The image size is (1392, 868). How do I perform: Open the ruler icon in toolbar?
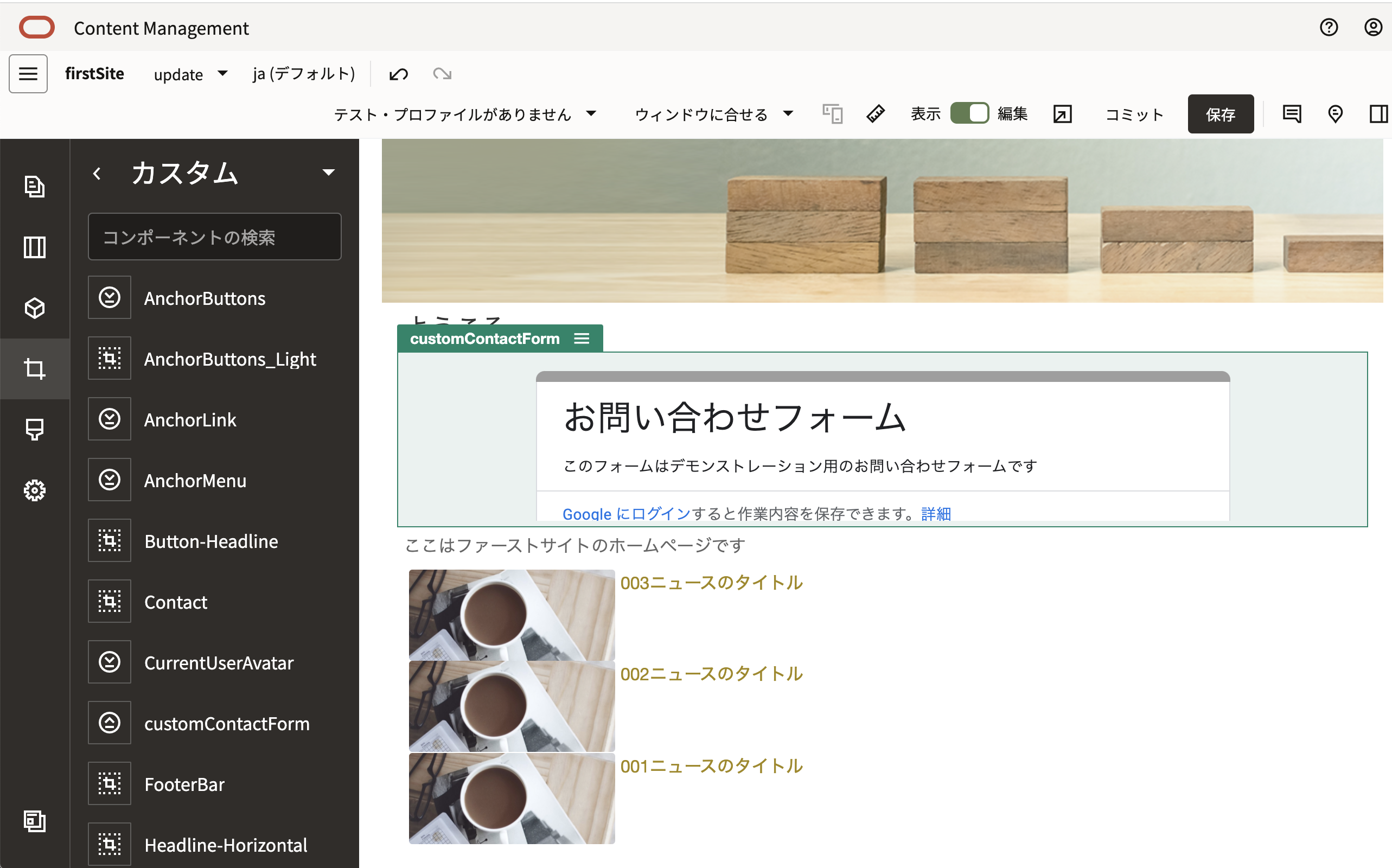pos(875,114)
